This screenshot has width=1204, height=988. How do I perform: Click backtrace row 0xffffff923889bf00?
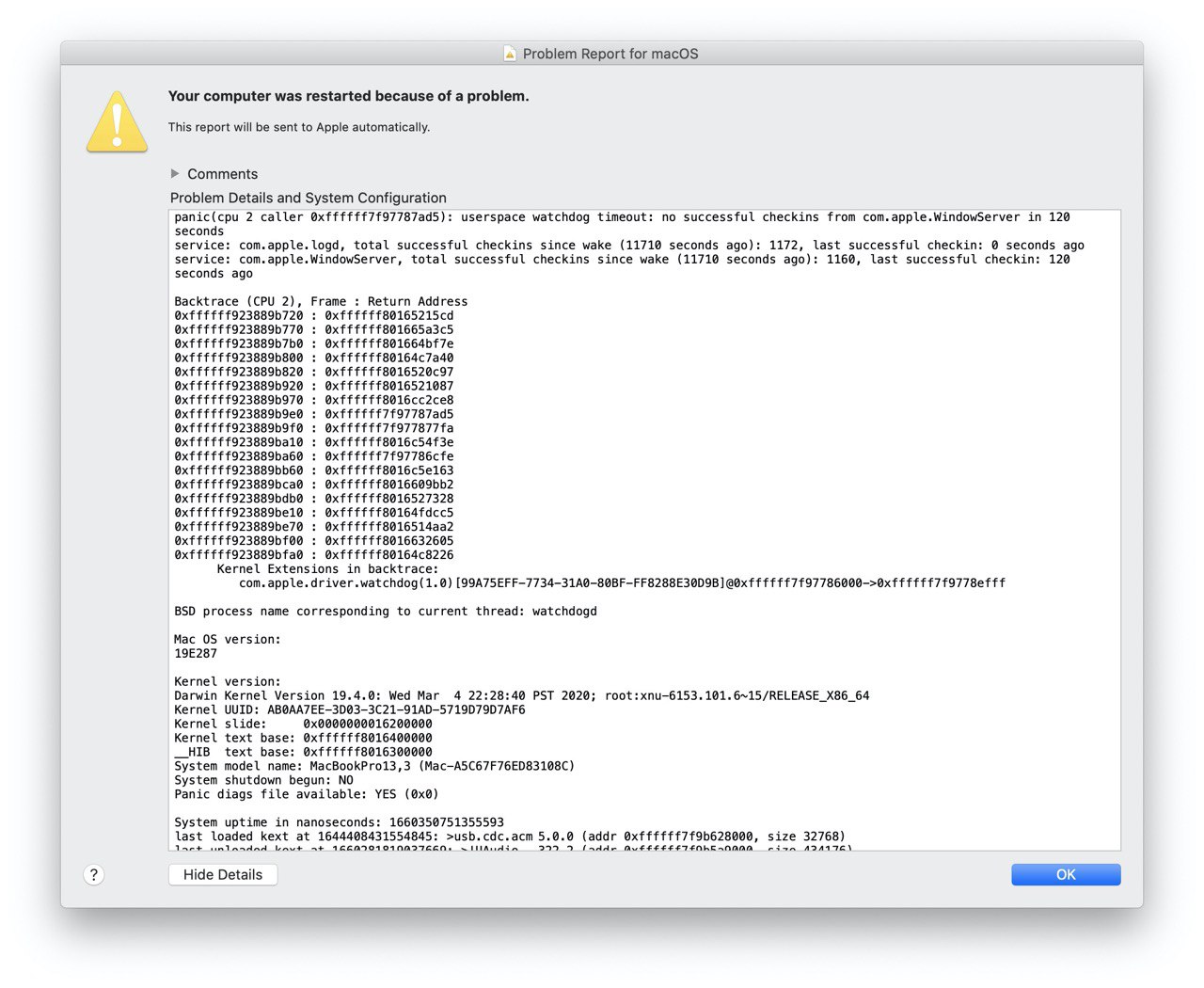pos(314,541)
